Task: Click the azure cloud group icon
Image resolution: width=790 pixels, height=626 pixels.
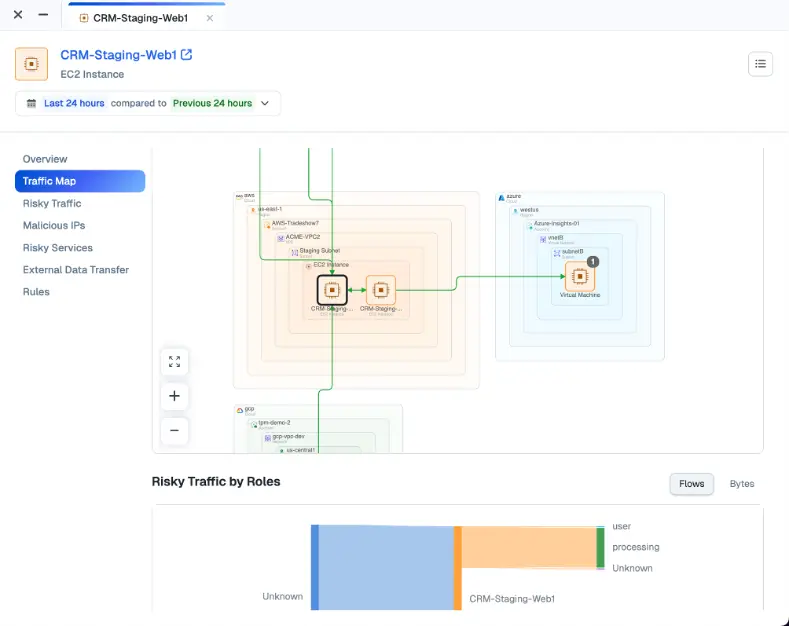Action: click(x=501, y=198)
